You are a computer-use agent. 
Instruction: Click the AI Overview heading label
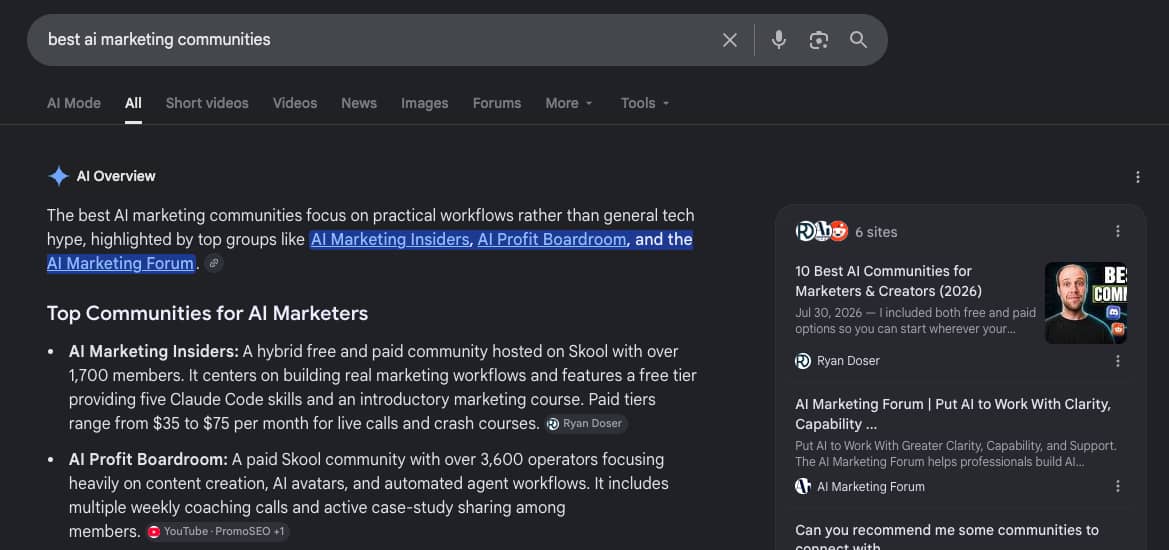(116, 177)
